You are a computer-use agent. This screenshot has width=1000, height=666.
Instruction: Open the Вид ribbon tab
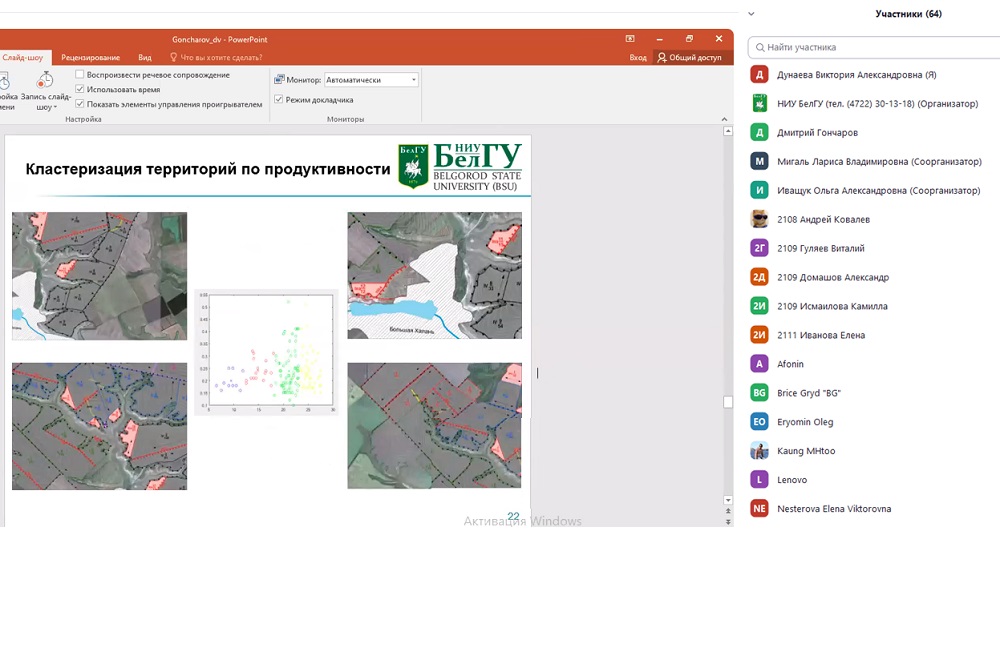click(x=145, y=58)
